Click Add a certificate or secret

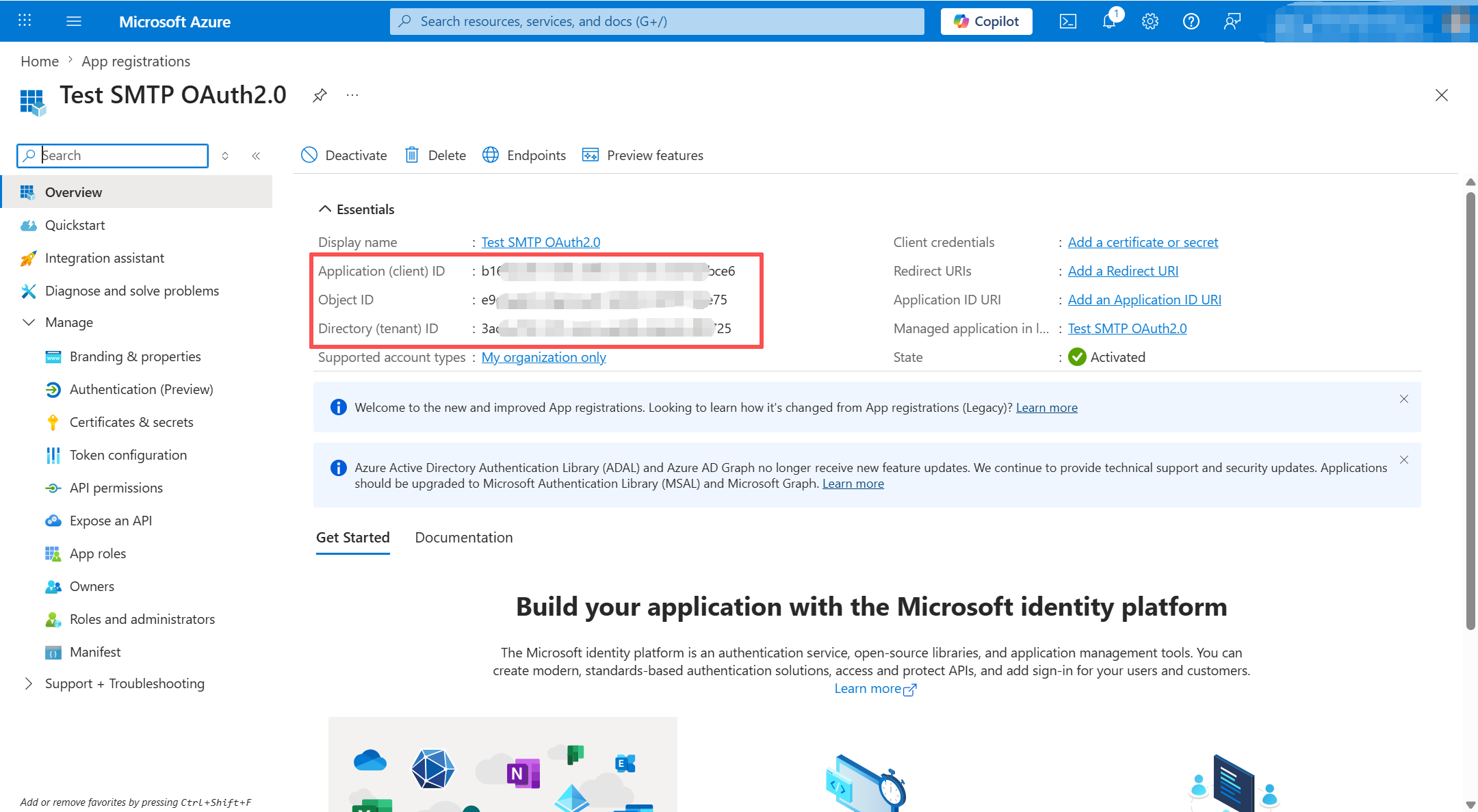point(1143,242)
